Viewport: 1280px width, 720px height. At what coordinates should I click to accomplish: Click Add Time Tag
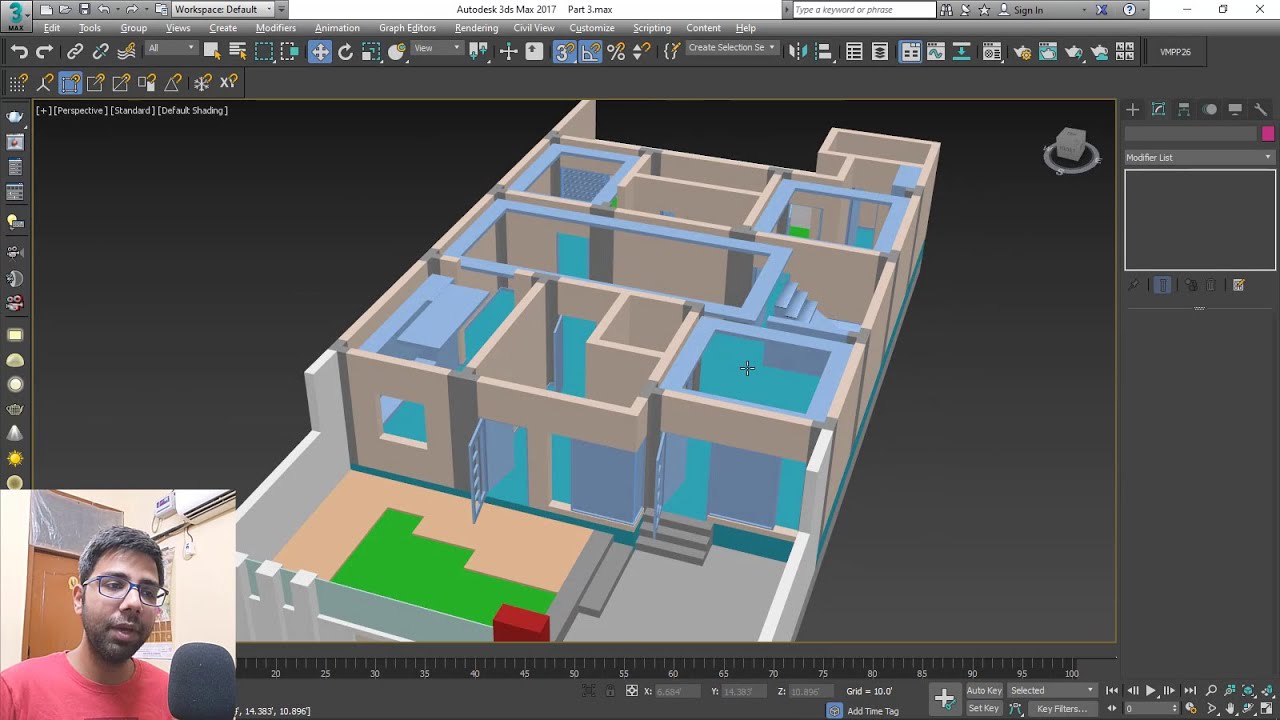(873, 711)
